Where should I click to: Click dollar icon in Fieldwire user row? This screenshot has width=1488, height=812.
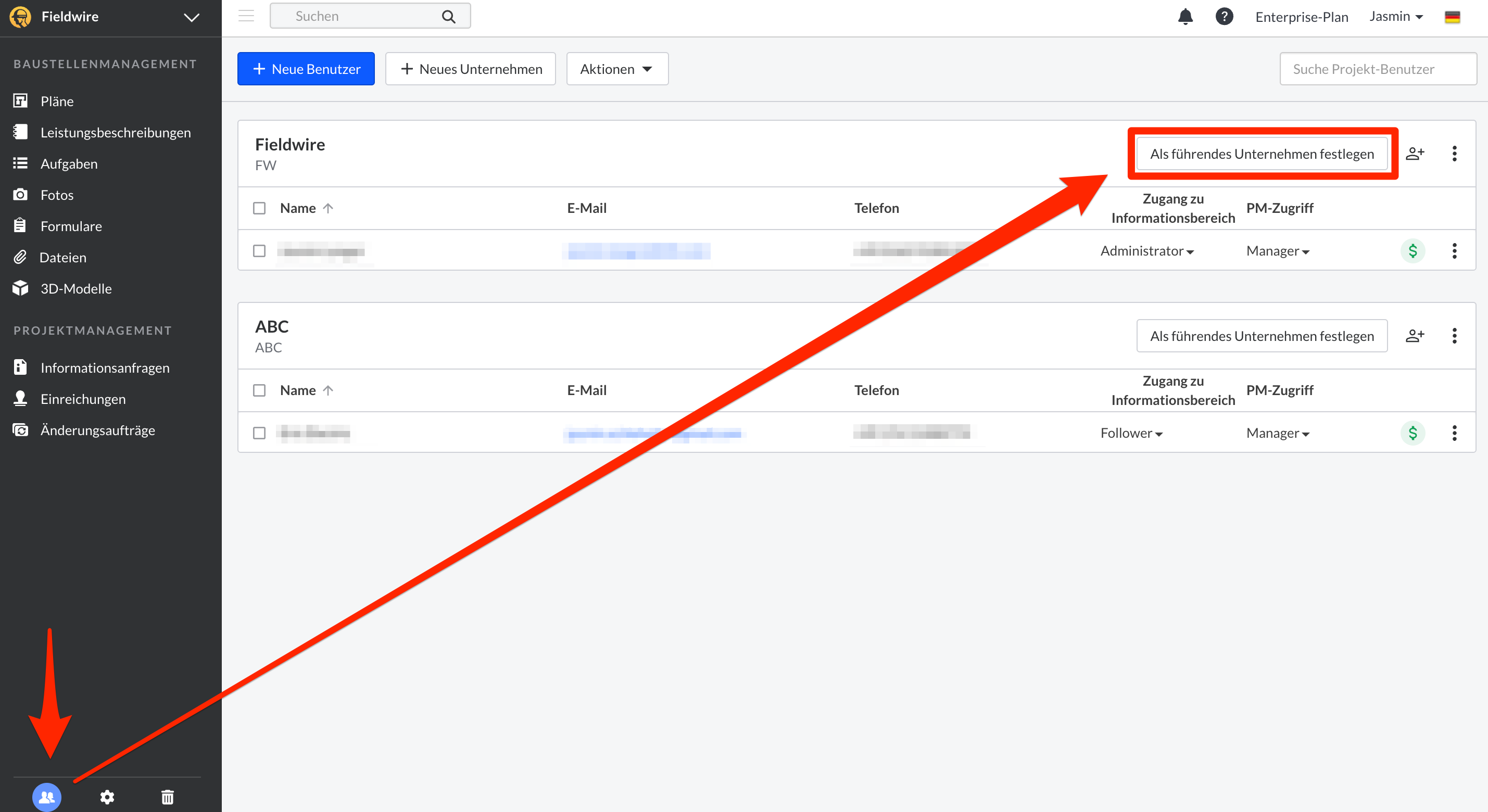[1413, 251]
